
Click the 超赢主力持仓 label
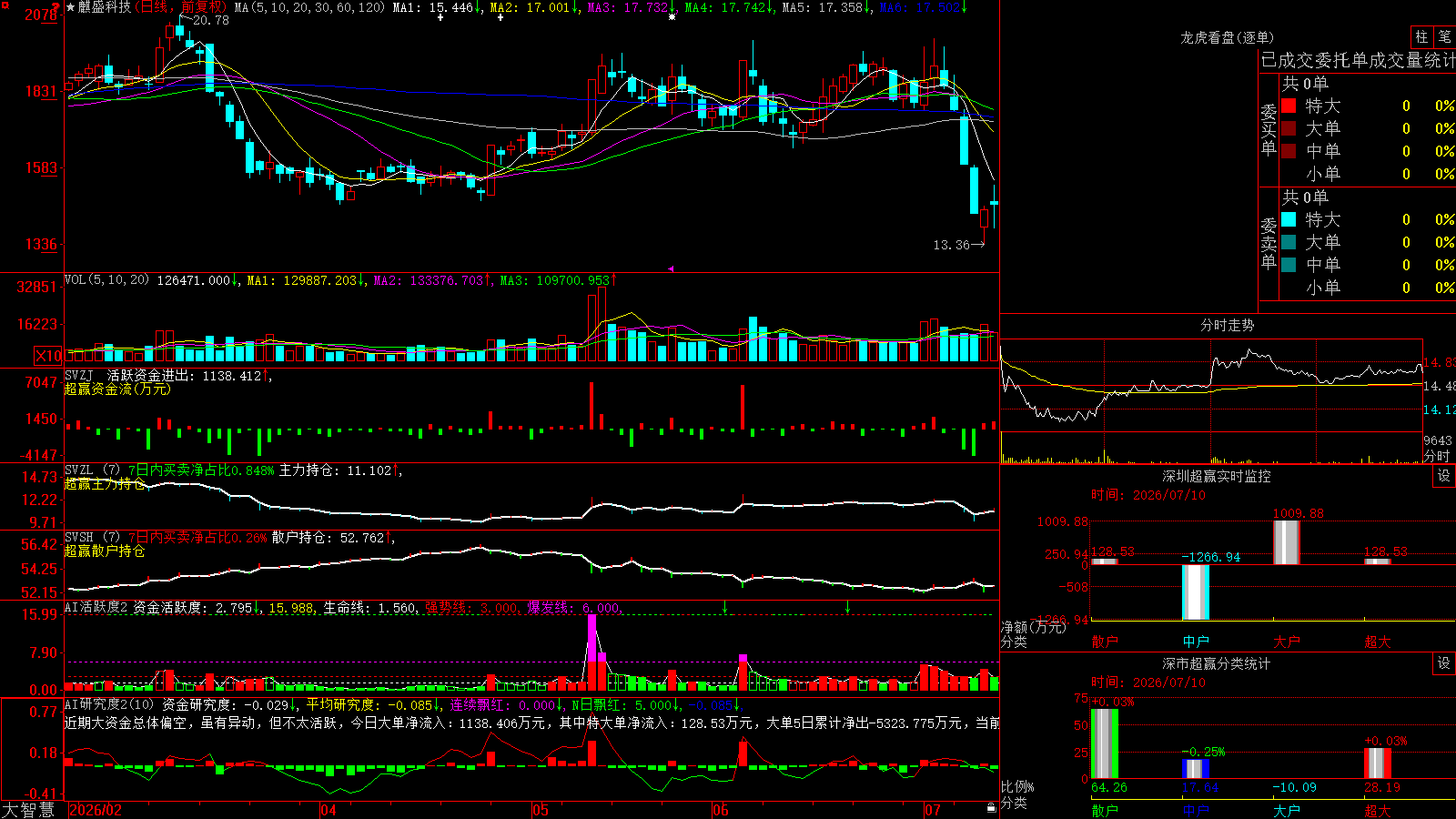point(105,483)
